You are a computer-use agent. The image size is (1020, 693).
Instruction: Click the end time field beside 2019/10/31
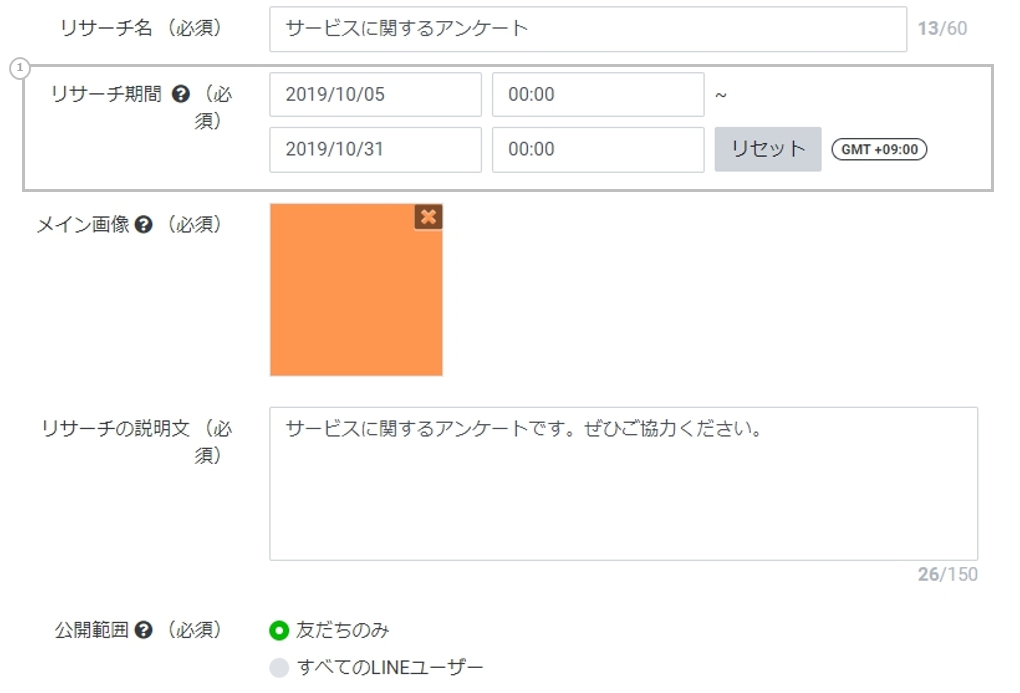click(x=597, y=149)
